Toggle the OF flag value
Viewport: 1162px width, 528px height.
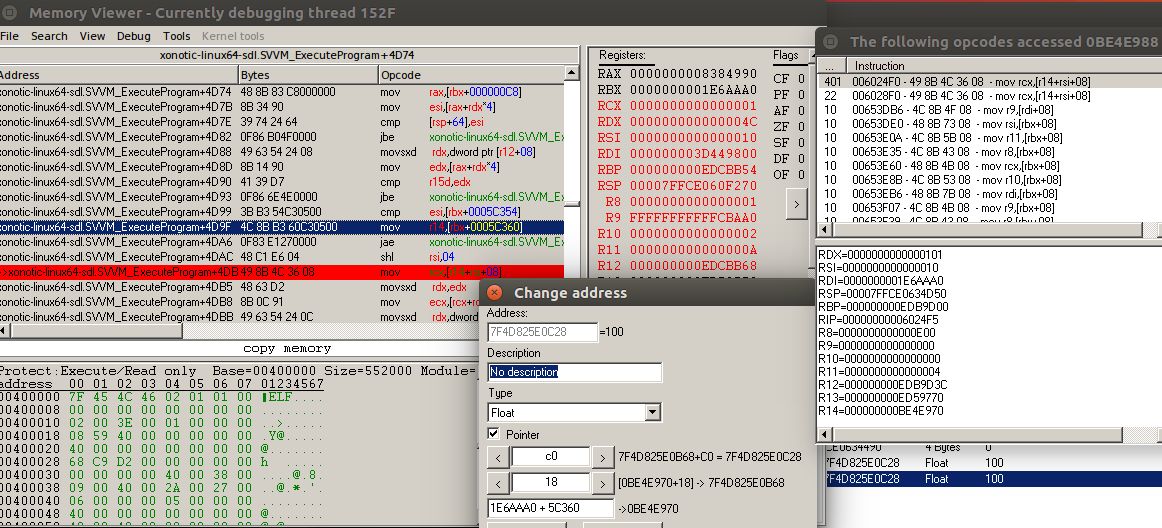pyautogui.click(x=801, y=175)
